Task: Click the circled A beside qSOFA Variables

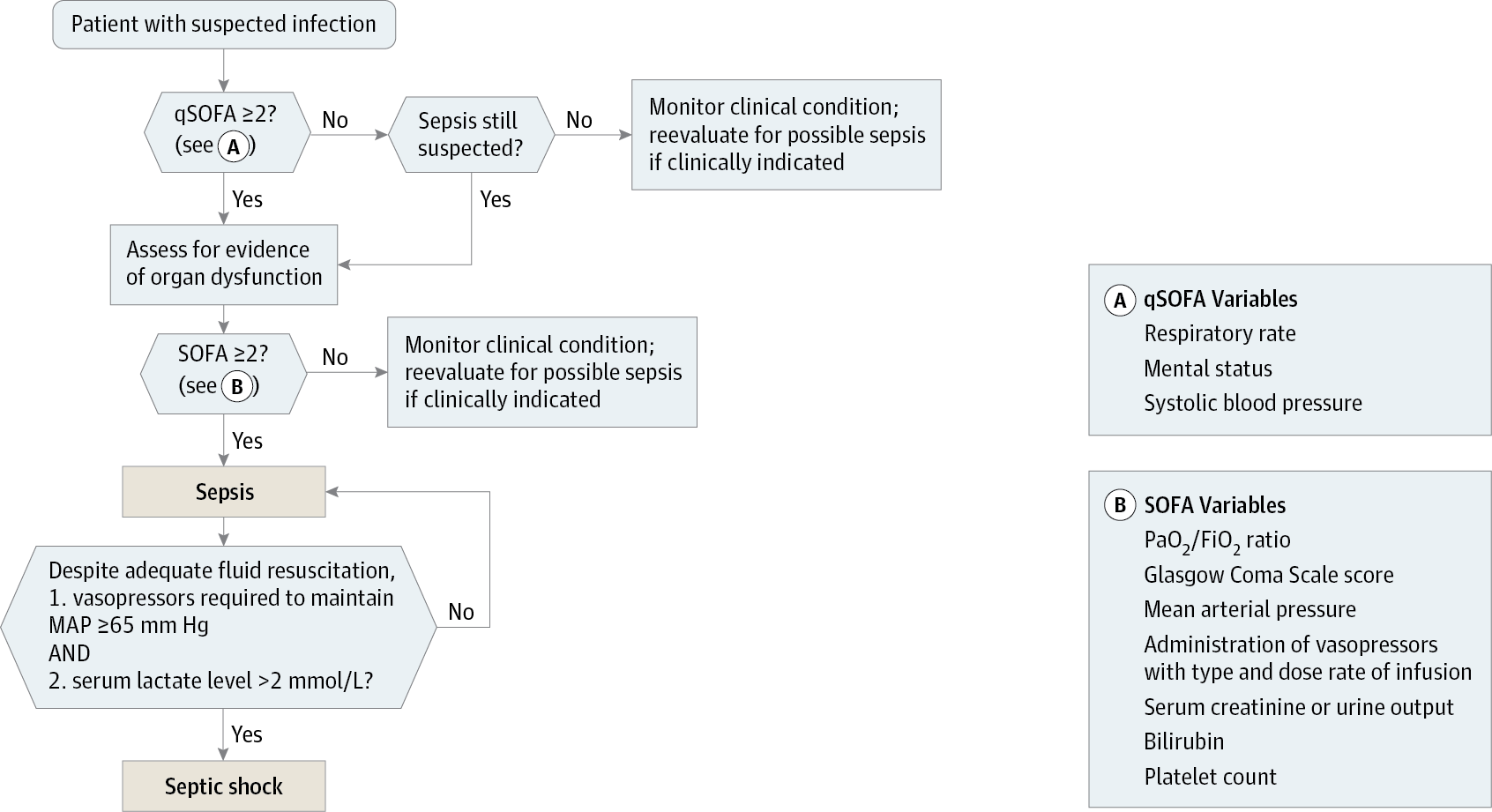Action: coord(1120,300)
